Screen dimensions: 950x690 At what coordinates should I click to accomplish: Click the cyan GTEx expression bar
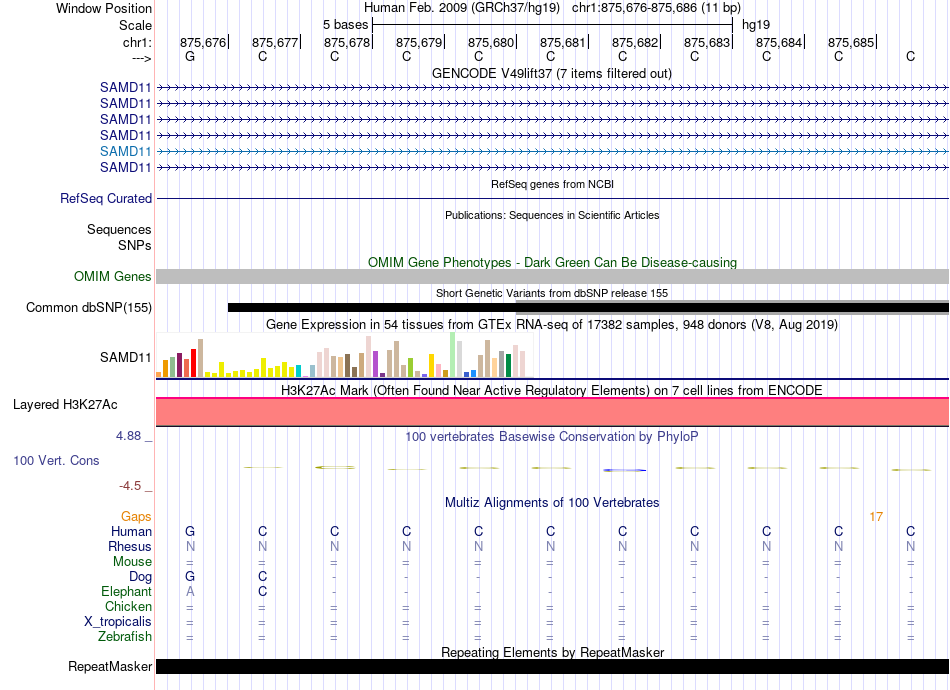coord(298,371)
